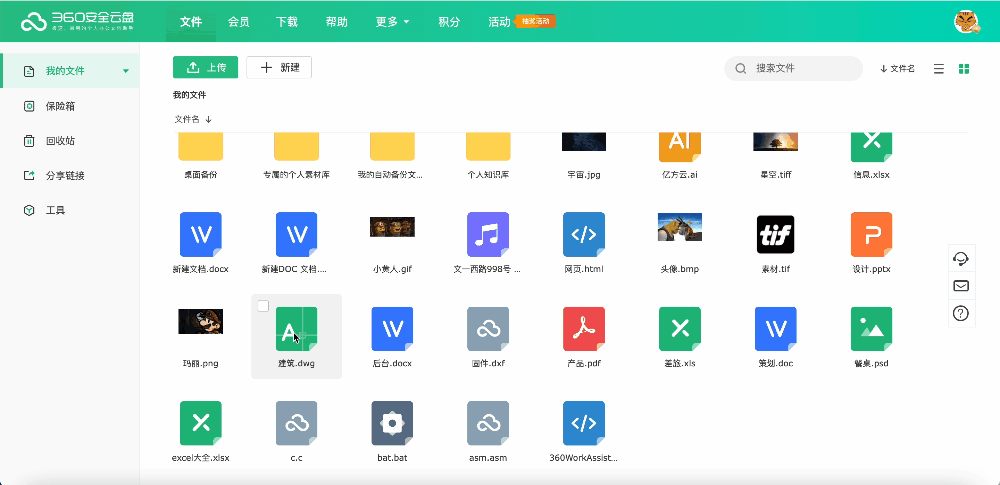The width and height of the screenshot is (1000, 485).
Task: Open the 策划.doc document icon
Action: [776, 329]
